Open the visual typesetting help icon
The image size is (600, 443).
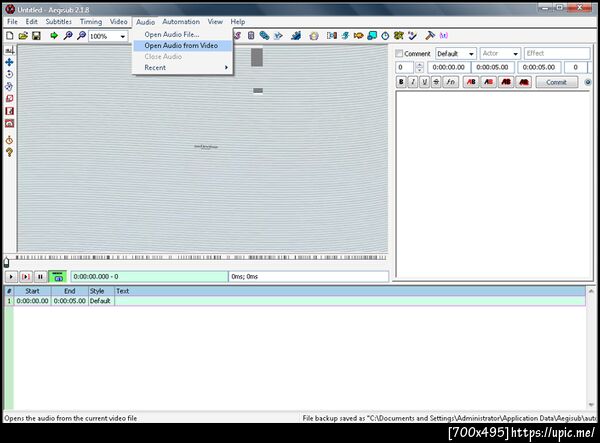pyautogui.click(x=9, y=152)
